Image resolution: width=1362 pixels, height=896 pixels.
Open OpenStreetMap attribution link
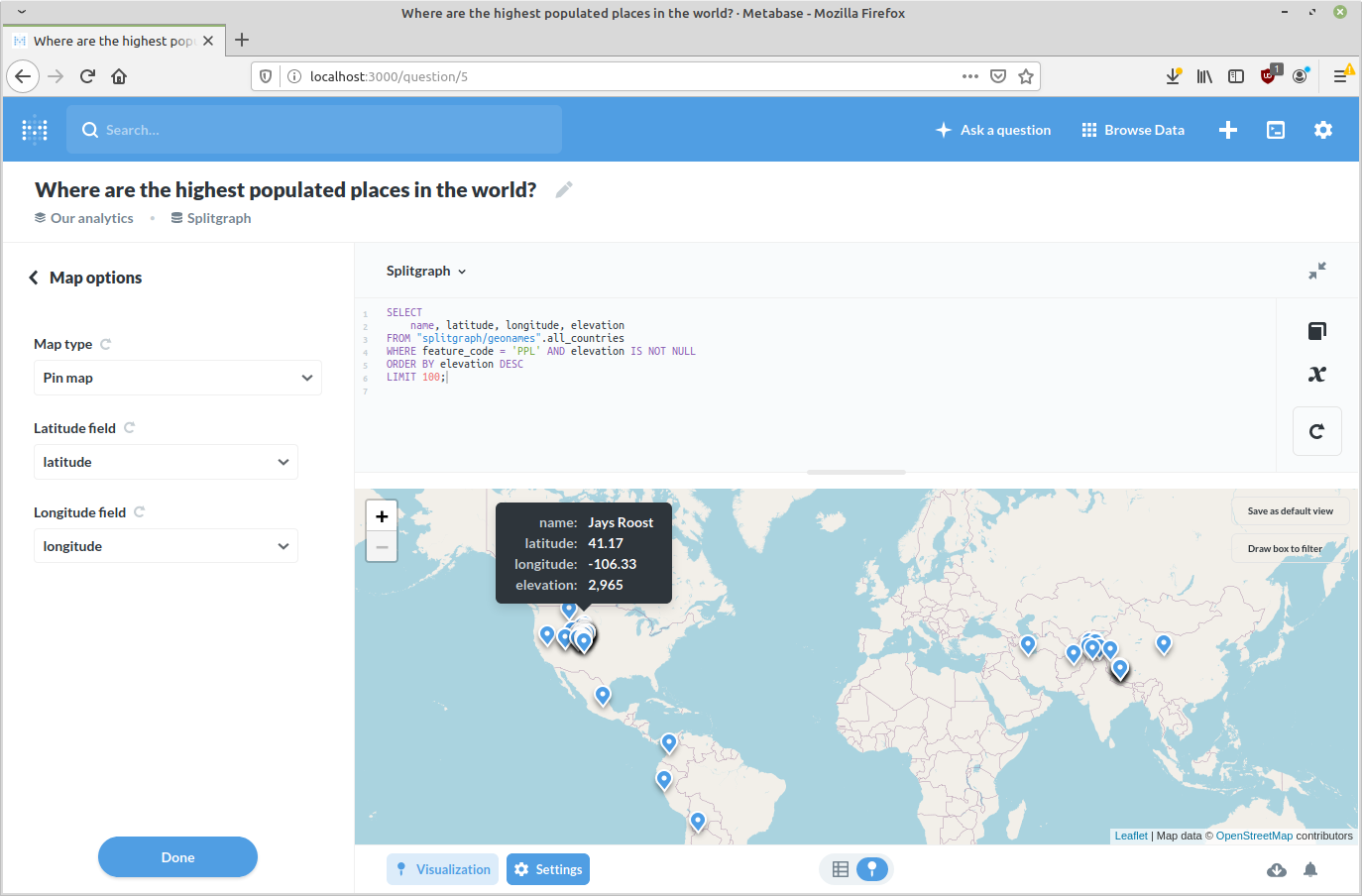coord(1254,836)
